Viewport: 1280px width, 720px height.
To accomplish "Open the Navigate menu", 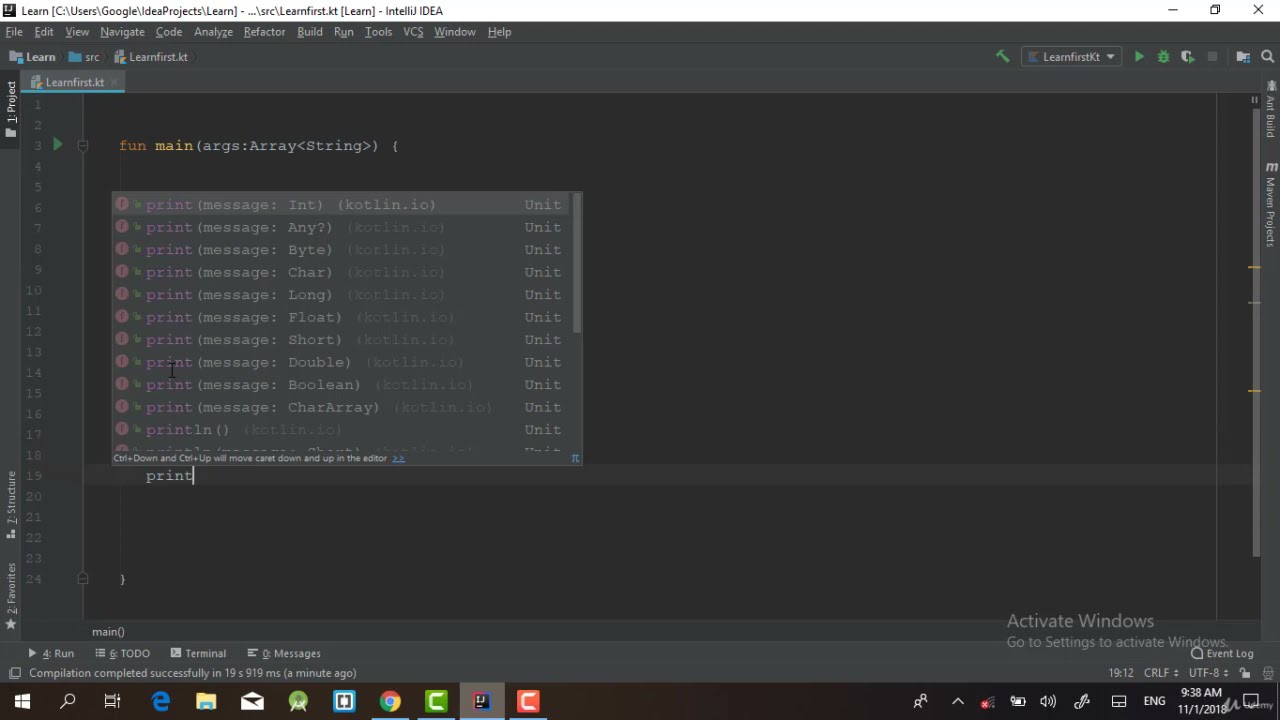I will click(x=122, y=32).
